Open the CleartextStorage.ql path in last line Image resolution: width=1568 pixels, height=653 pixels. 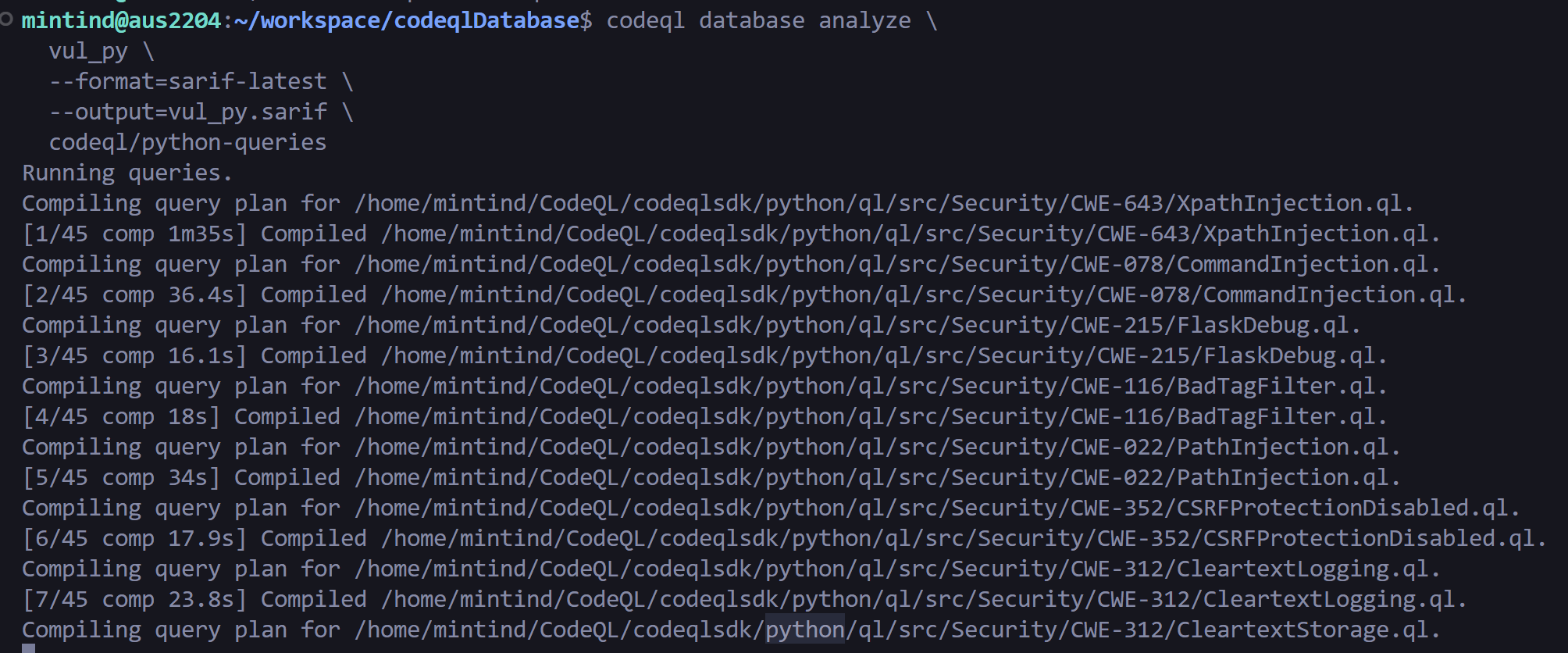coord(896,630)
